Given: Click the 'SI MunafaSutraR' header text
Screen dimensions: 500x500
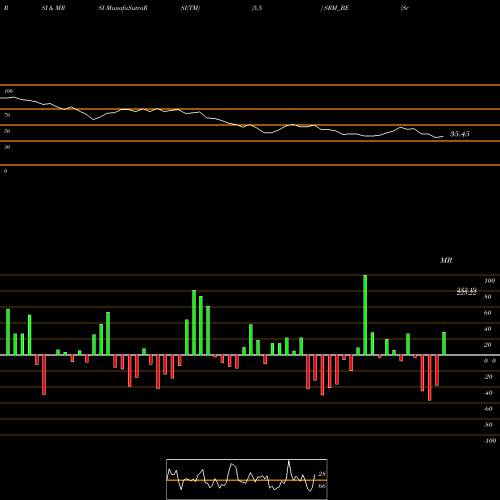Looking at the screenshot, I should pyautogui.click(x=123, y=8).
